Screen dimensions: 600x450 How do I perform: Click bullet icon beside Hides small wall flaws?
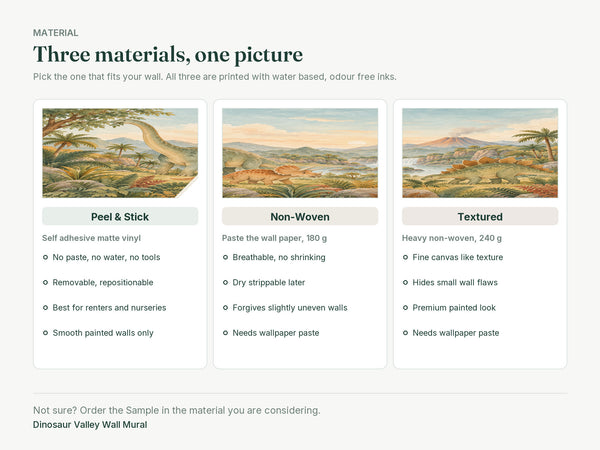[x=405, y=282]
